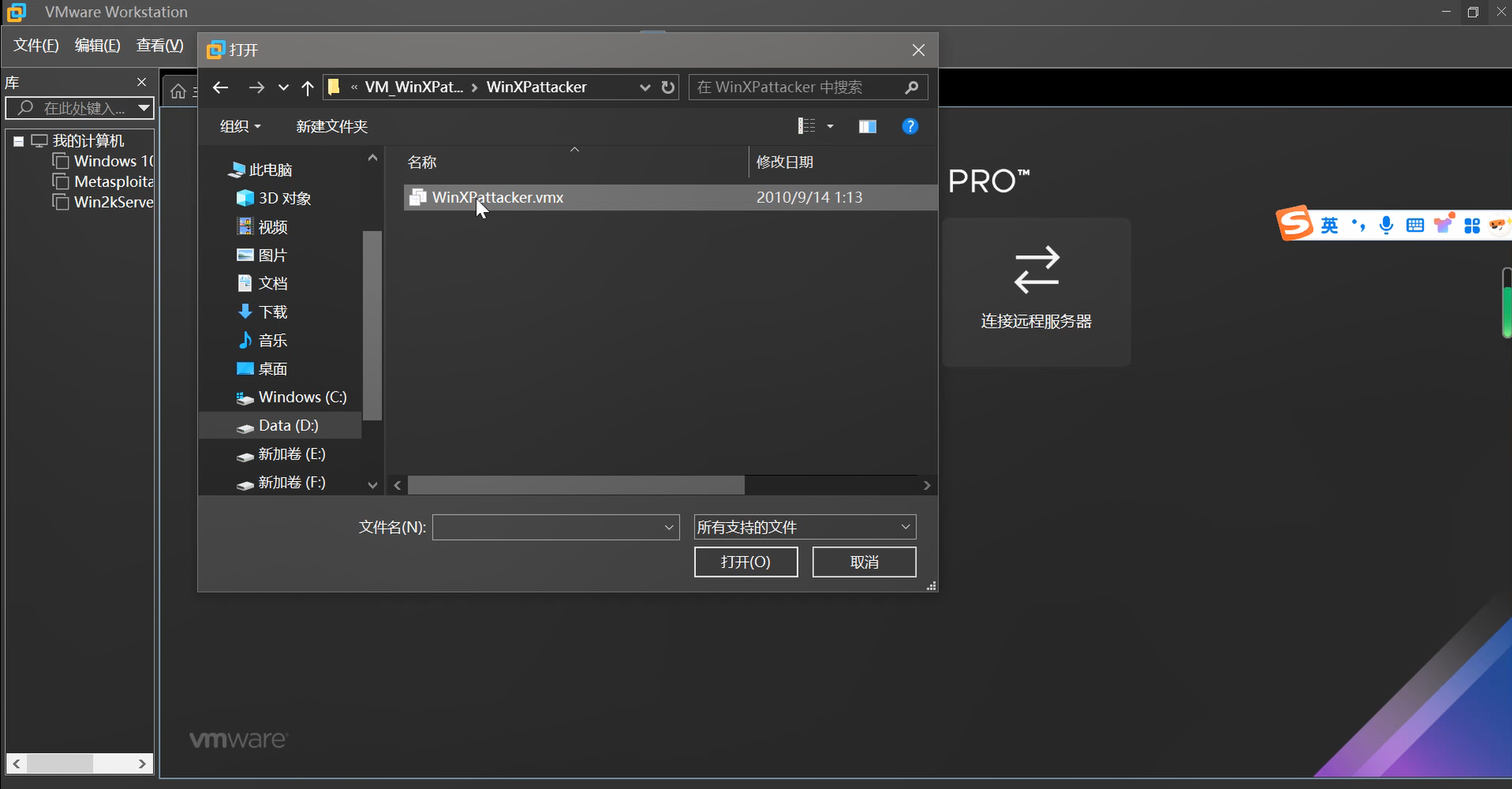Open view options dropdown arrow
The height and width of the screenshot is (789, 1512).
830,126
